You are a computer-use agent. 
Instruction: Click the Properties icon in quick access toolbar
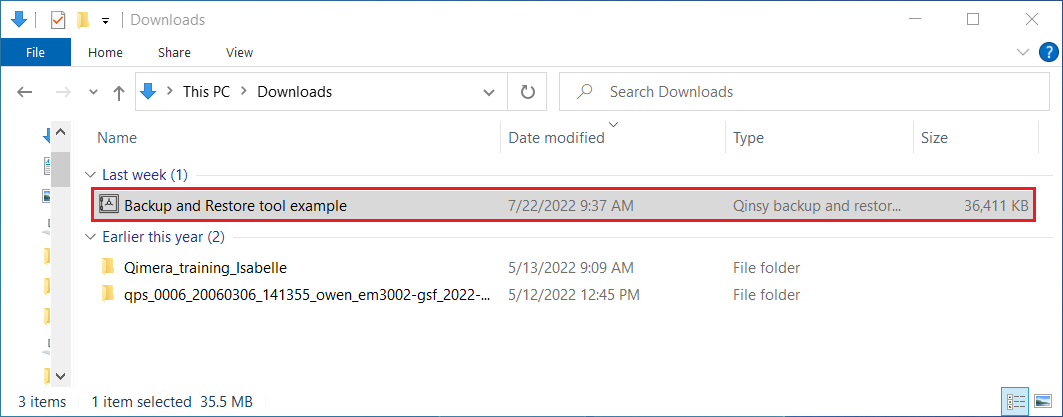tap(57, 19)
